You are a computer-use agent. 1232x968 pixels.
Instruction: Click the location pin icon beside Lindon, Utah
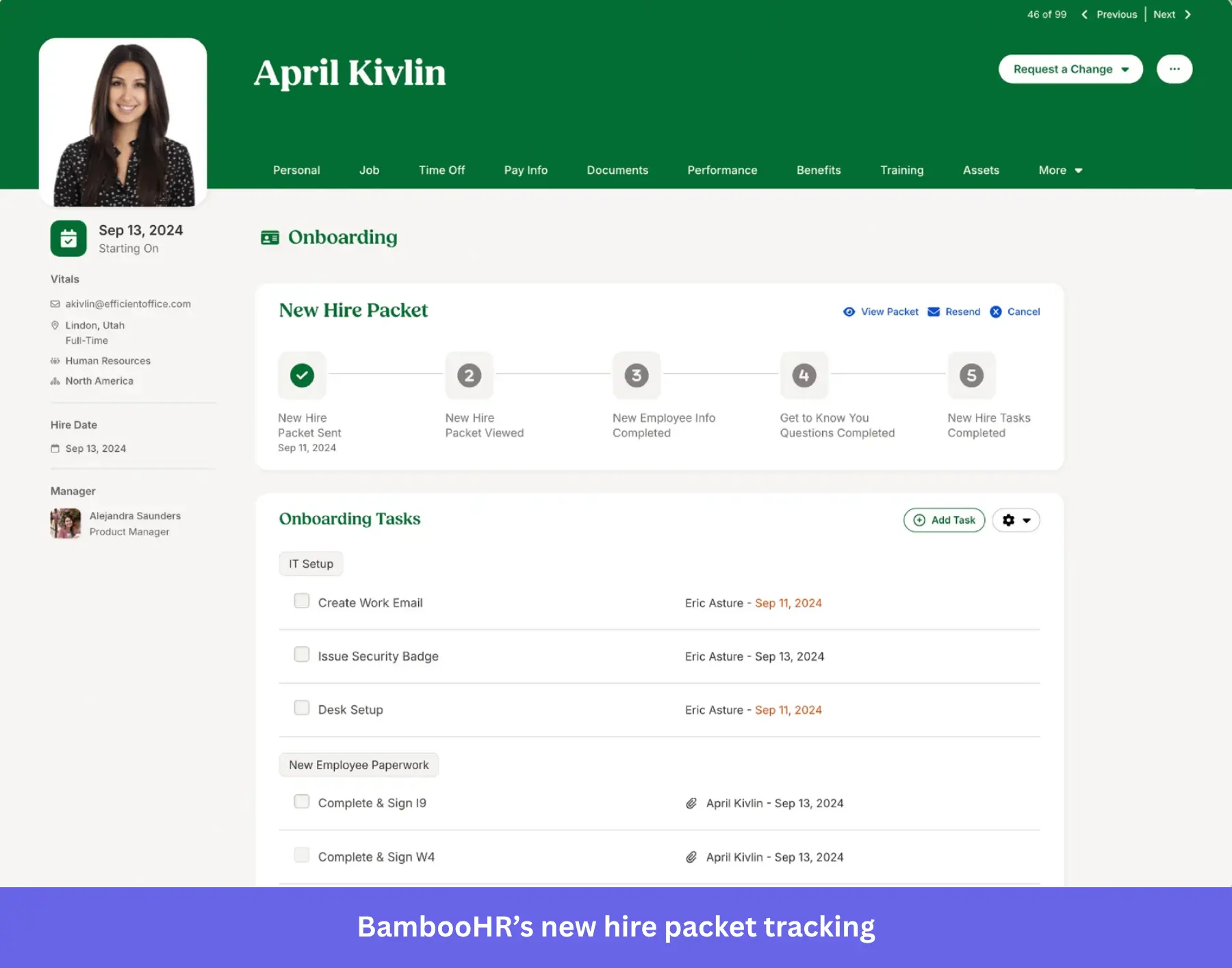click(55, 325)
